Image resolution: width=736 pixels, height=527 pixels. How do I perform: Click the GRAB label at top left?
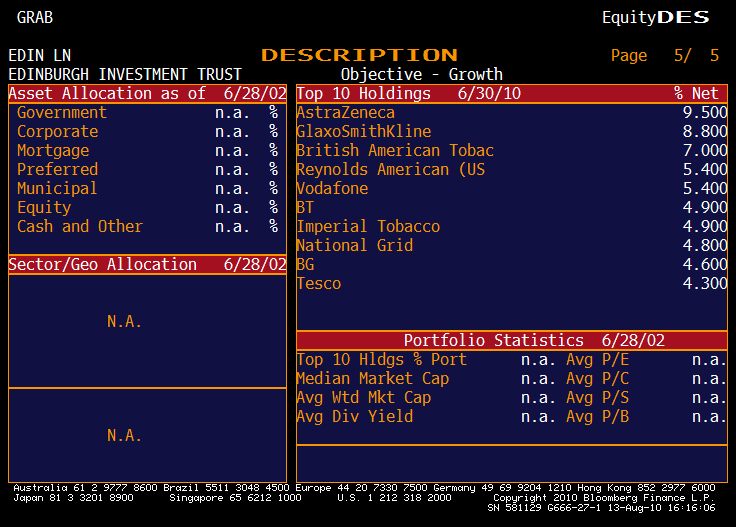click(x=35, y=17)
